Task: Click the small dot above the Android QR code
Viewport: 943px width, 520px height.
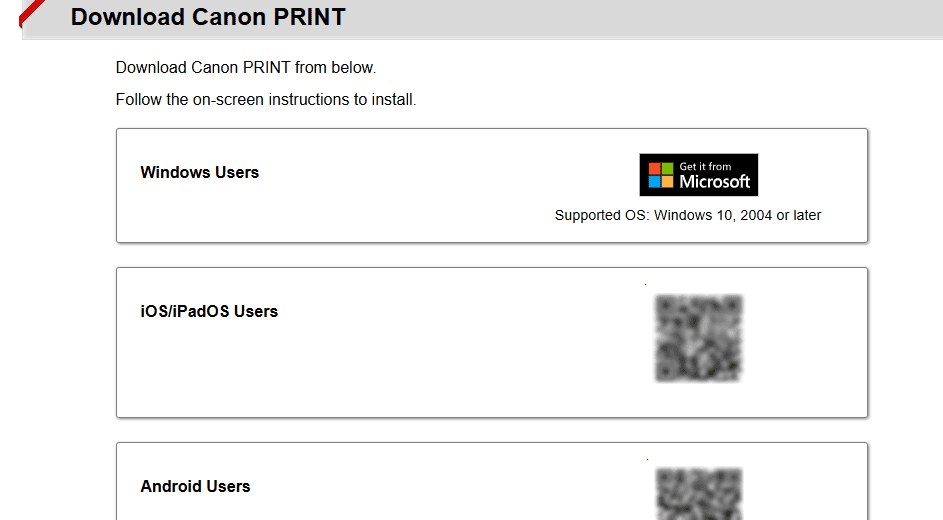Action: coord(645,459)
